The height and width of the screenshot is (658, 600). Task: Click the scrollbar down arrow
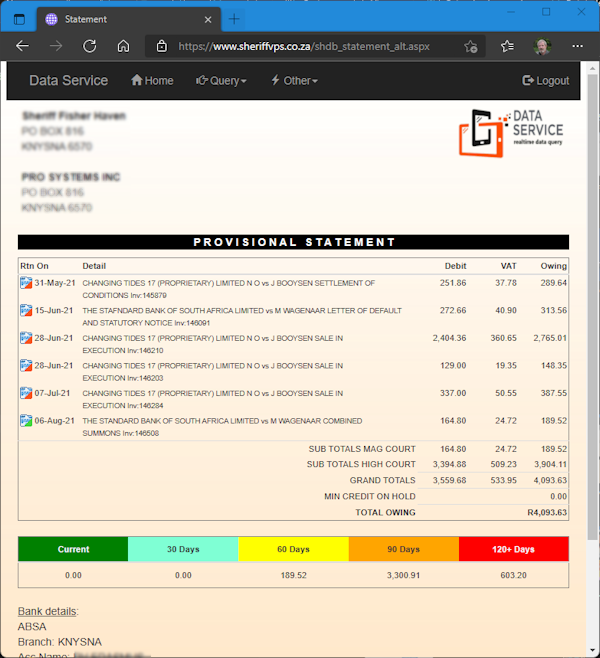coord(592,651)
